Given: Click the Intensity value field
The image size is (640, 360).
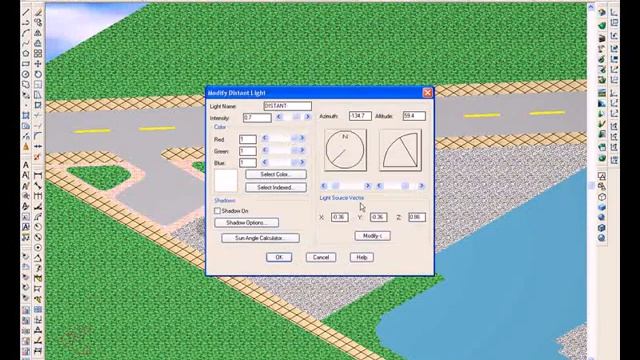Looking at the screenshot, I should tap(257, 118).
